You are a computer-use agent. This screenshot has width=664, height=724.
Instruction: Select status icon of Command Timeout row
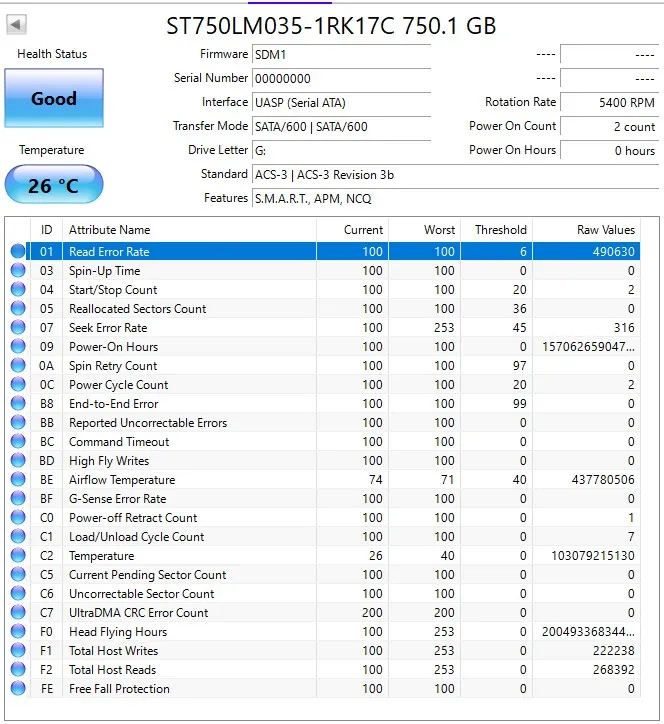[x=18, y=441]
